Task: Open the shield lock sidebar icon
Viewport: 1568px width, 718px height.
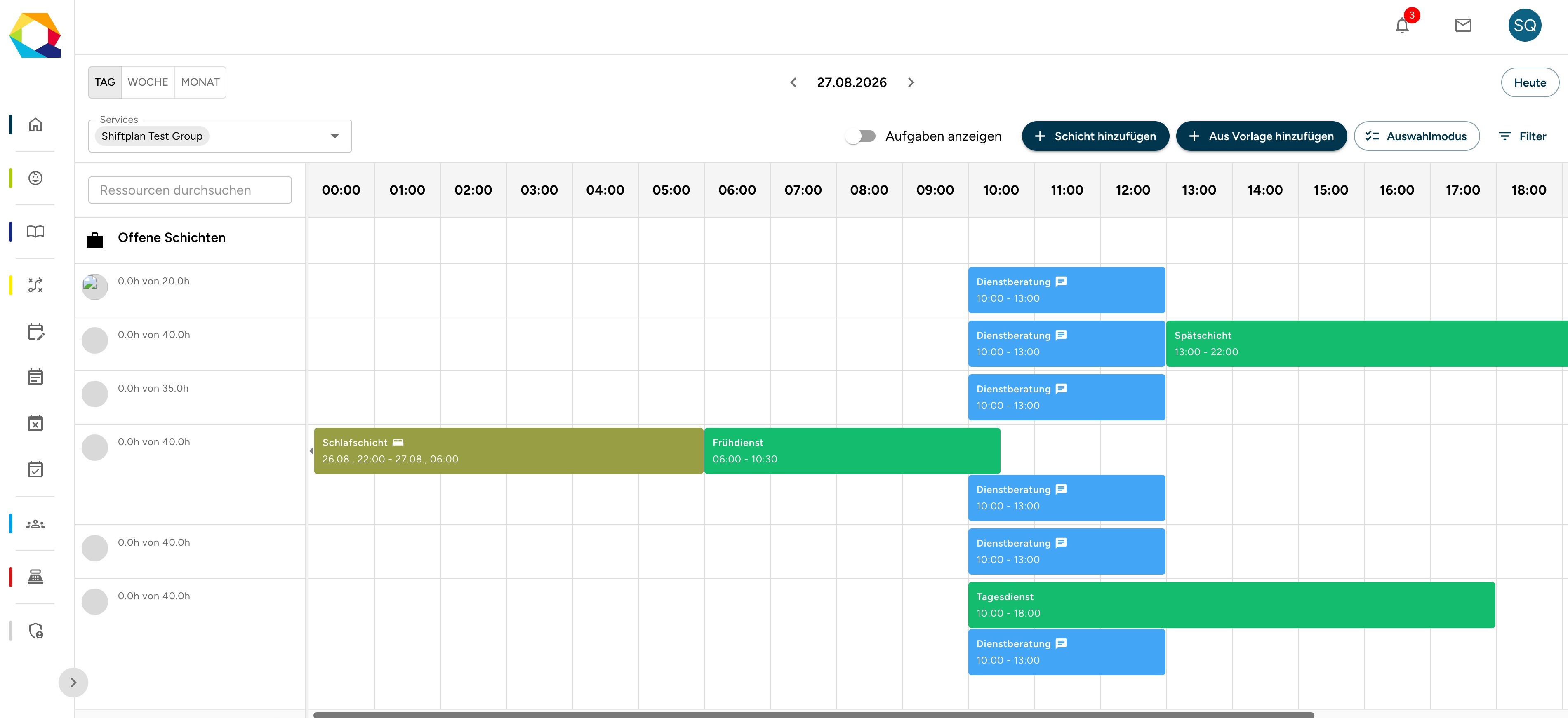Action: tap(36, 631)
